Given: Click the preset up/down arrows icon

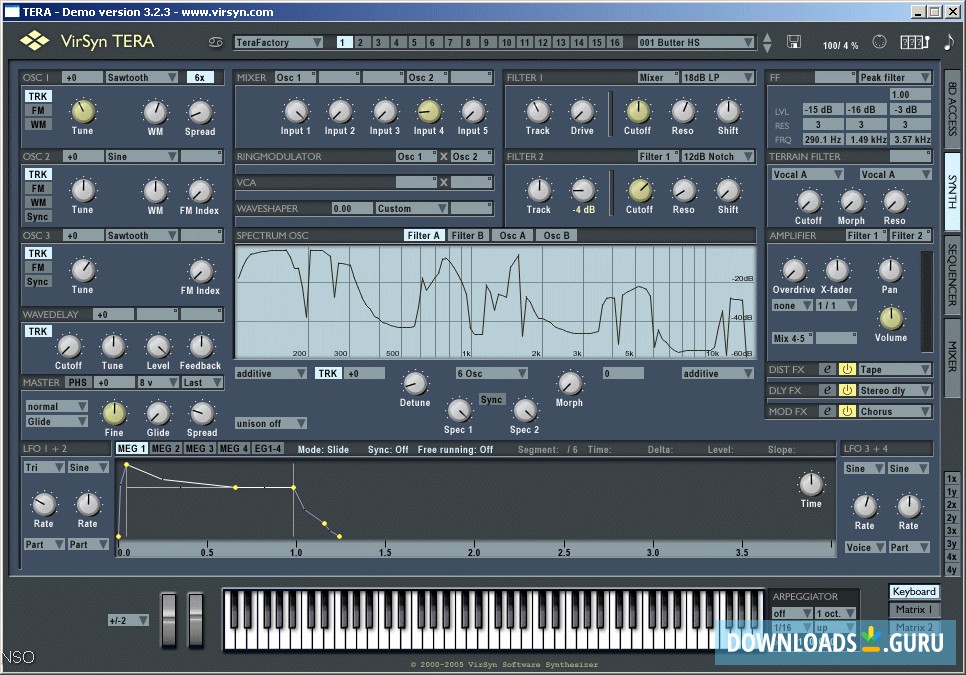Looking at the screenshot, I should coord(767,43).
